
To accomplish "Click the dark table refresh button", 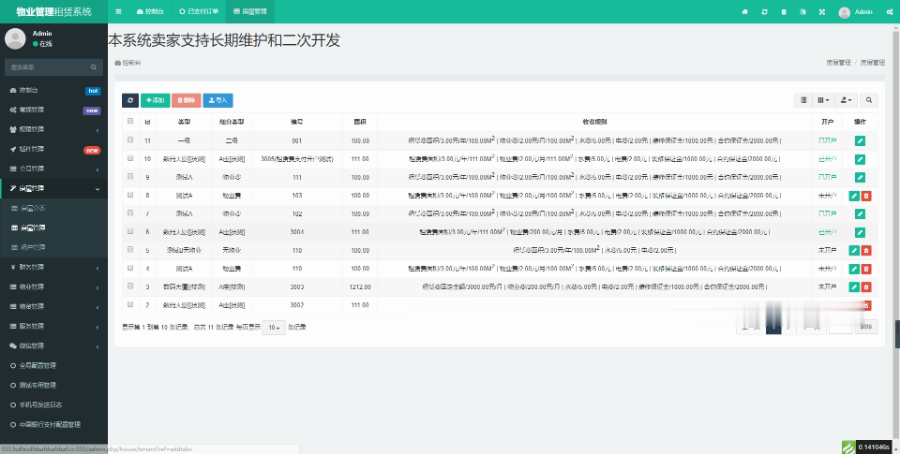I will [130, 100].
